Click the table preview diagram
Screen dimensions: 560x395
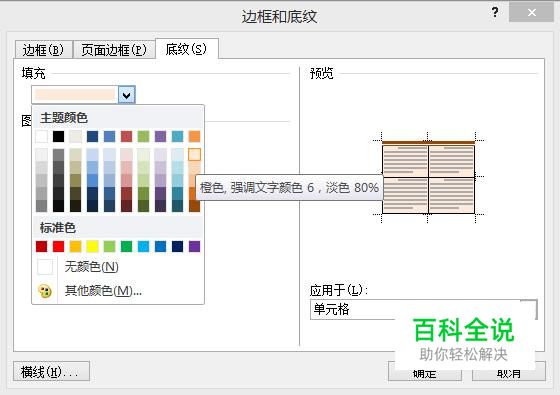428,177
